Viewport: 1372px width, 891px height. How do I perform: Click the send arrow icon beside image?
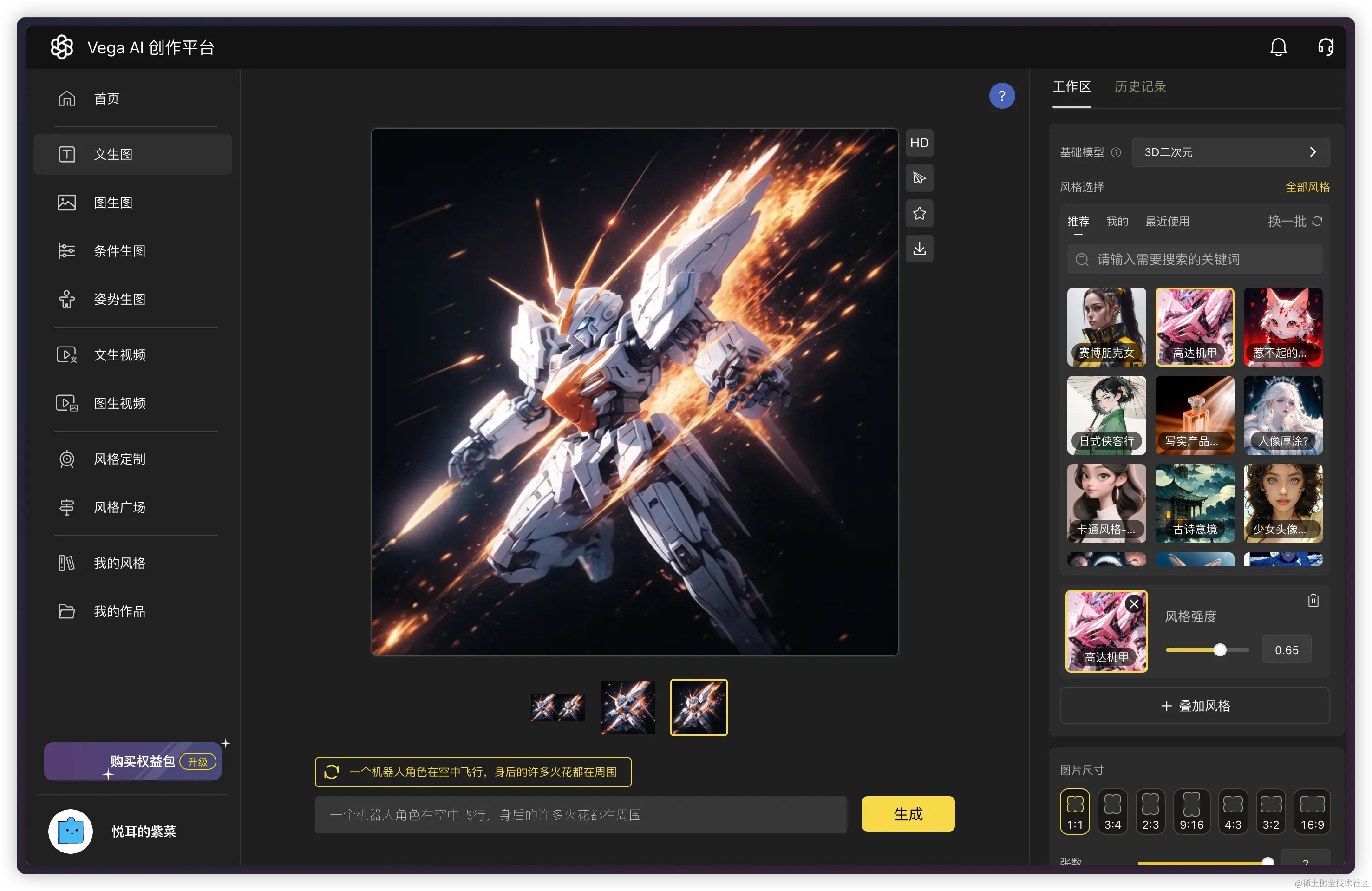point(919,178)
